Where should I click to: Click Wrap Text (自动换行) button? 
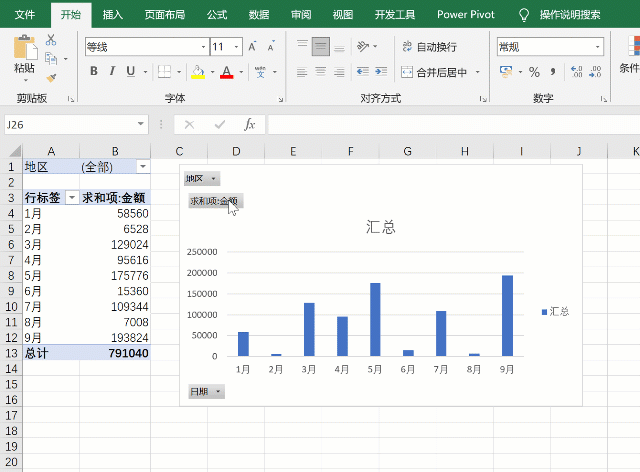pos(429,47)
